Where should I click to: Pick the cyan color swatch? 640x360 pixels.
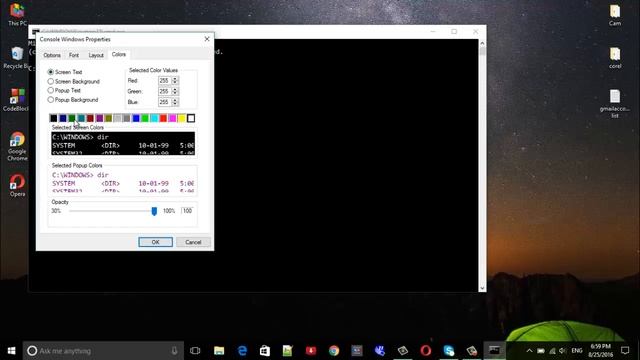[x=154, y=118]
